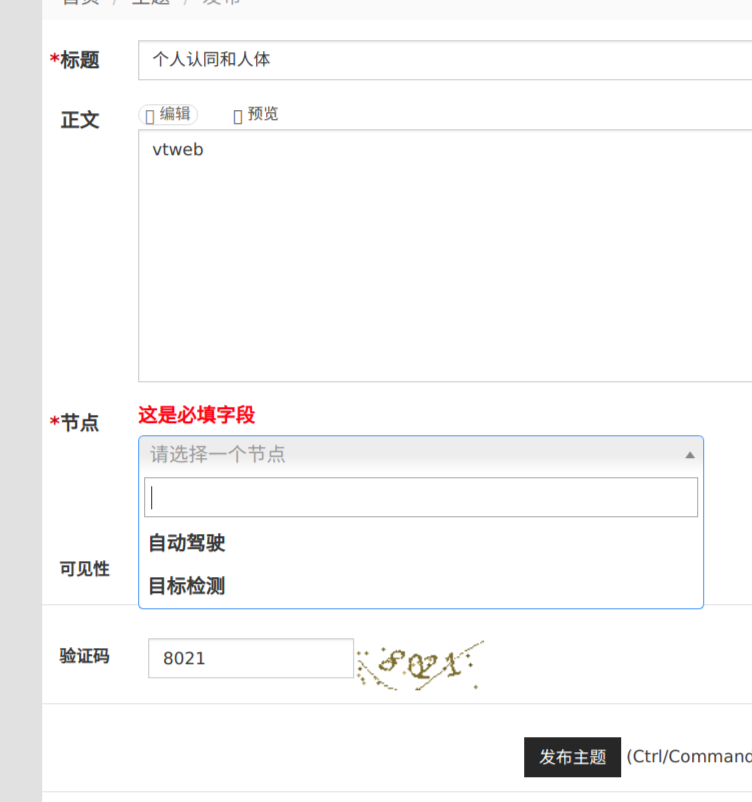
Task: Click the 这是必填字段 error message
Action: (x=196, y=415)
